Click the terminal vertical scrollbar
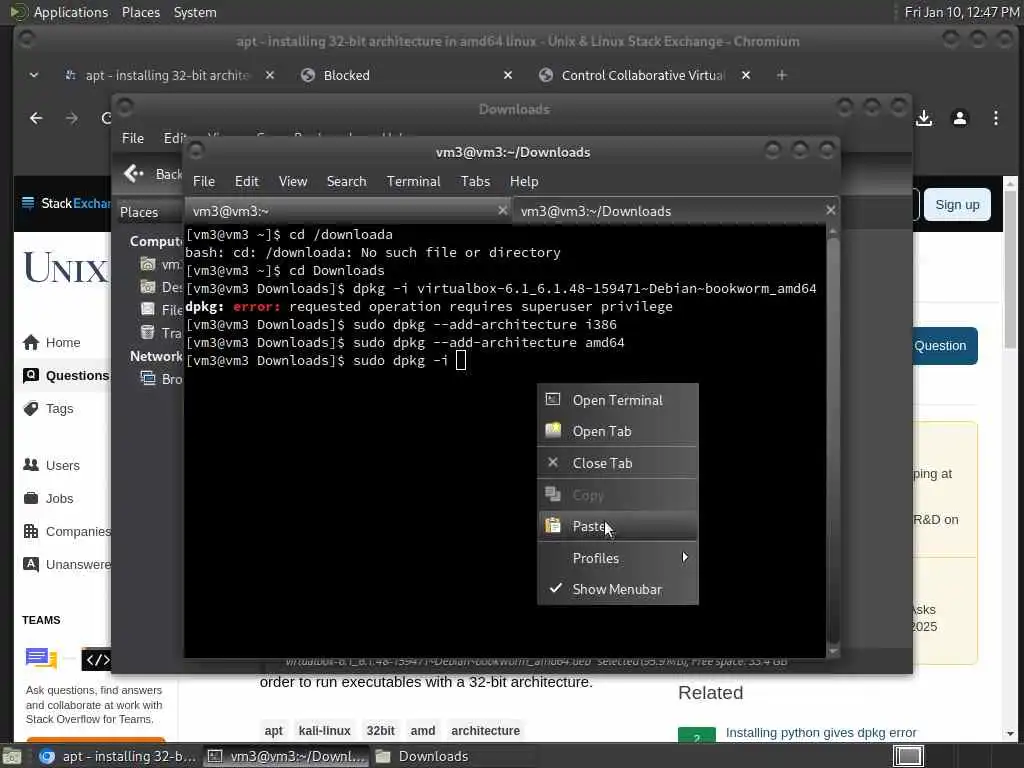Screen dimensions: 1024x768 pyautogui.click(x=833, y=441)
